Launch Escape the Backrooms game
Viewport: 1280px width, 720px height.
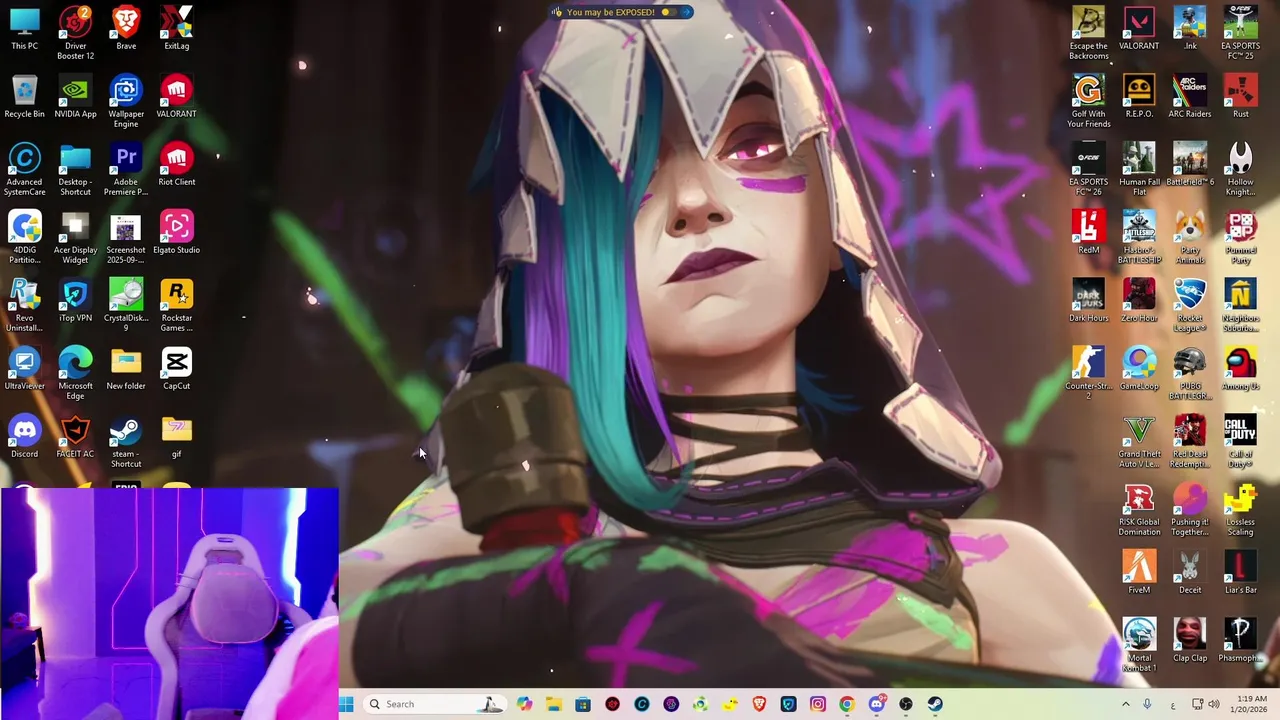click(x=1088, y=33)
